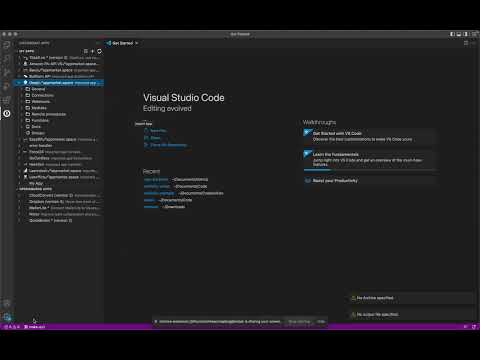Expand the Easybill app chevron
The image size is (480, 360).
pos(19,139)
